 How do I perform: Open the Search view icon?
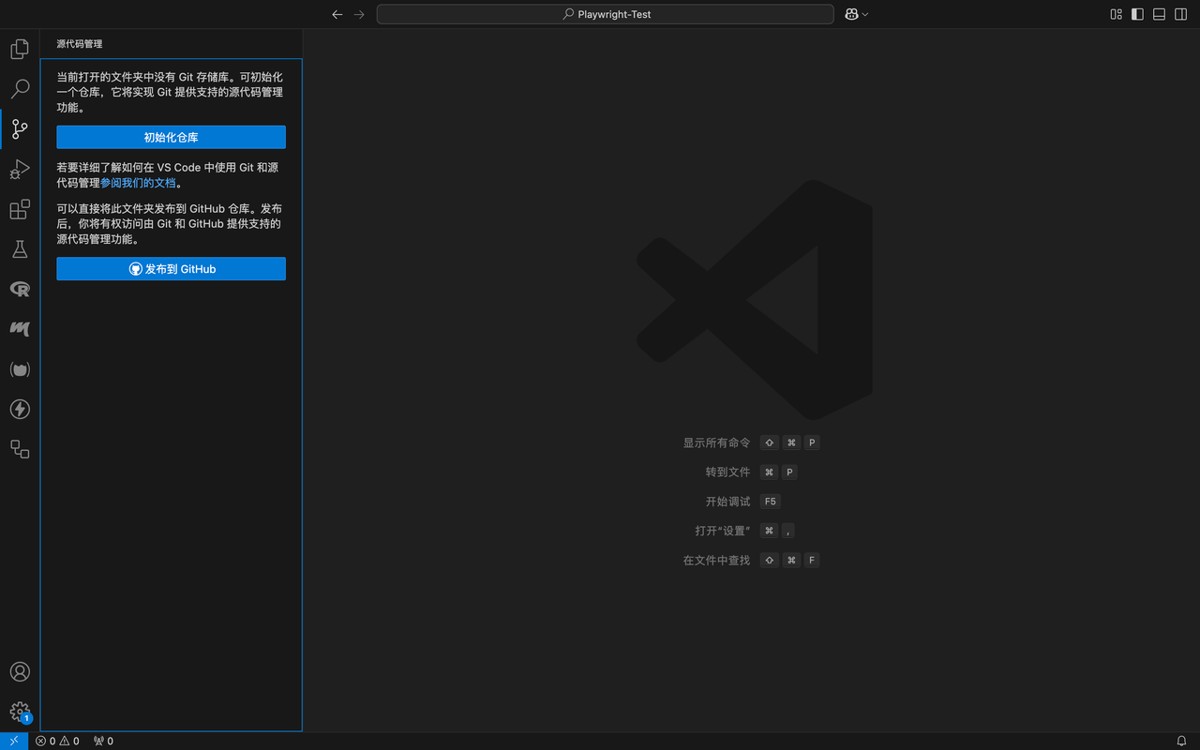[x=19, y=89]
